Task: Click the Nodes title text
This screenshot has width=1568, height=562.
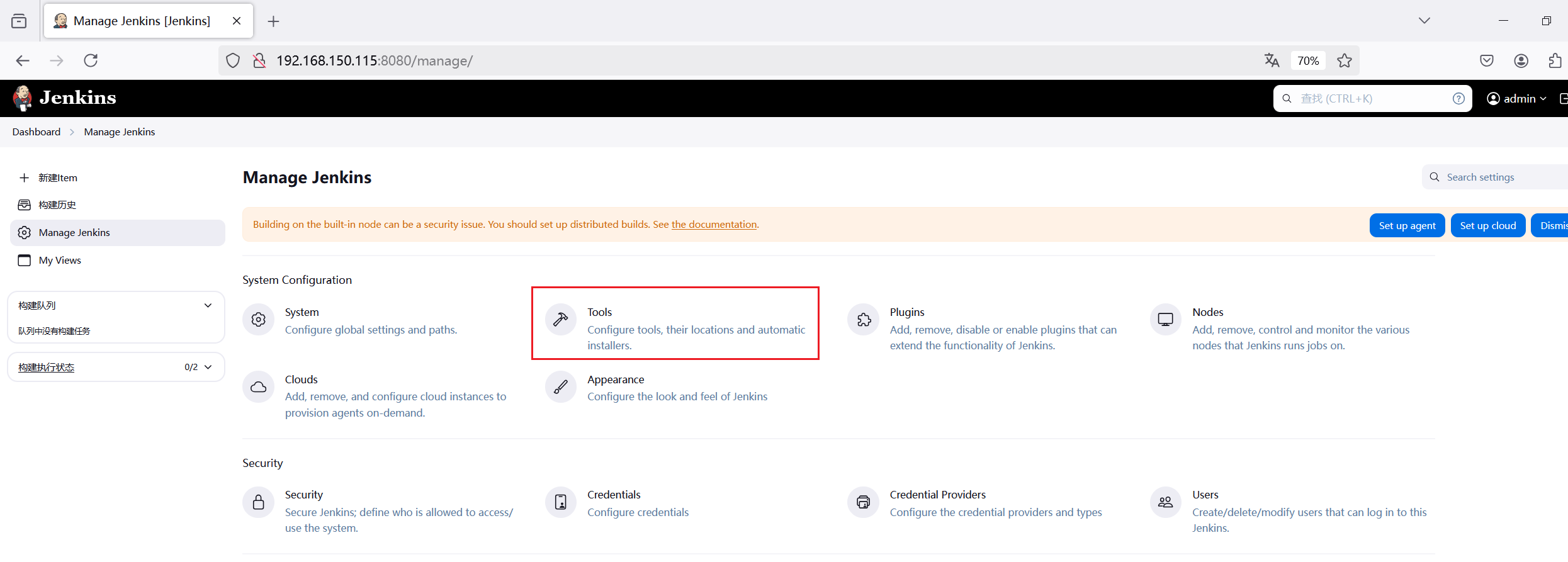Action: pos(1207,312)
